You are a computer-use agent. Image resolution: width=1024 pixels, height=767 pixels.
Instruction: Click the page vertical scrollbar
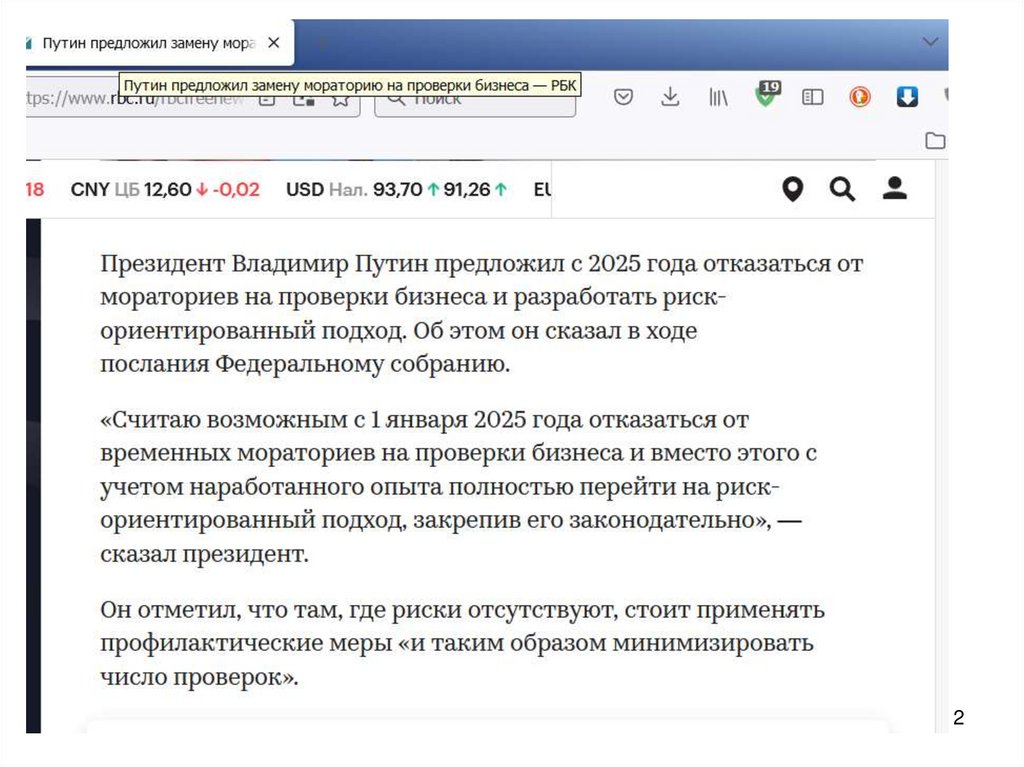point(941,444)
